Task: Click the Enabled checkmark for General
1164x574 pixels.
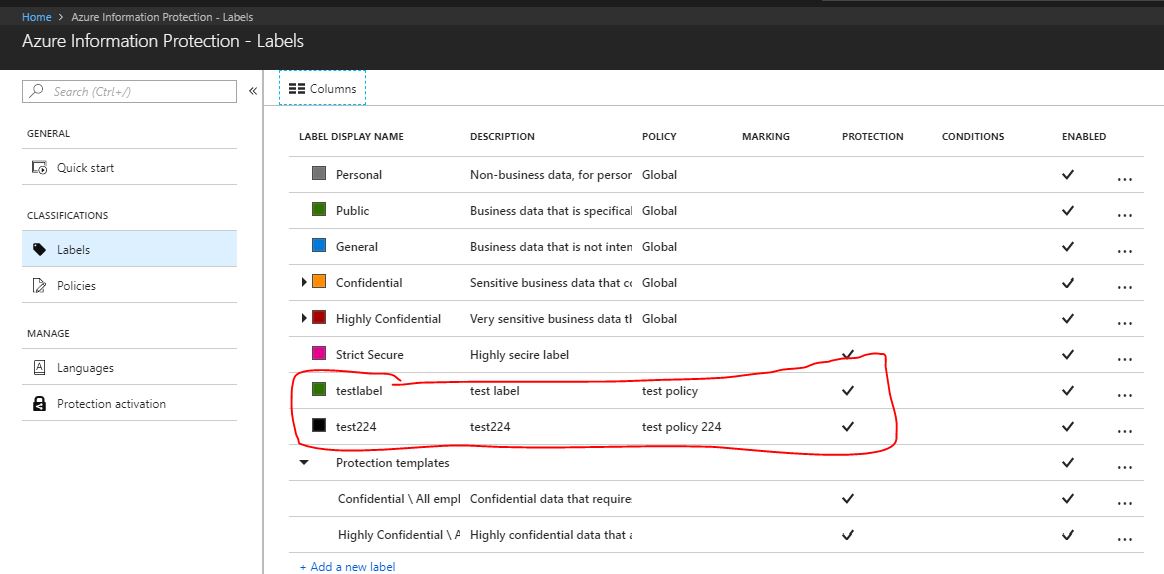Action: [1067, 247]
